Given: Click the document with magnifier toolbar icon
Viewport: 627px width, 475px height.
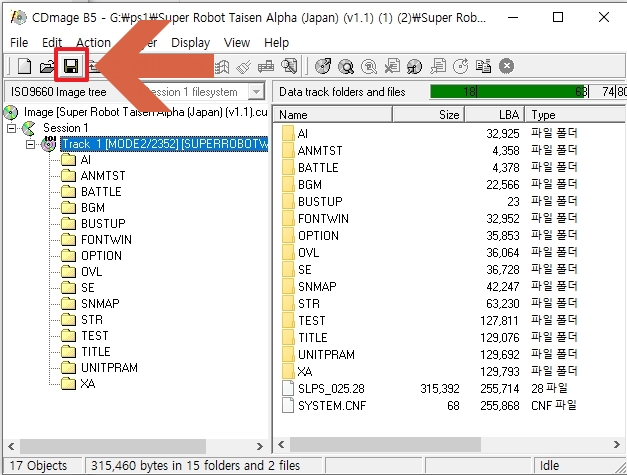Looking at the screenshot, I should [289, 66].
